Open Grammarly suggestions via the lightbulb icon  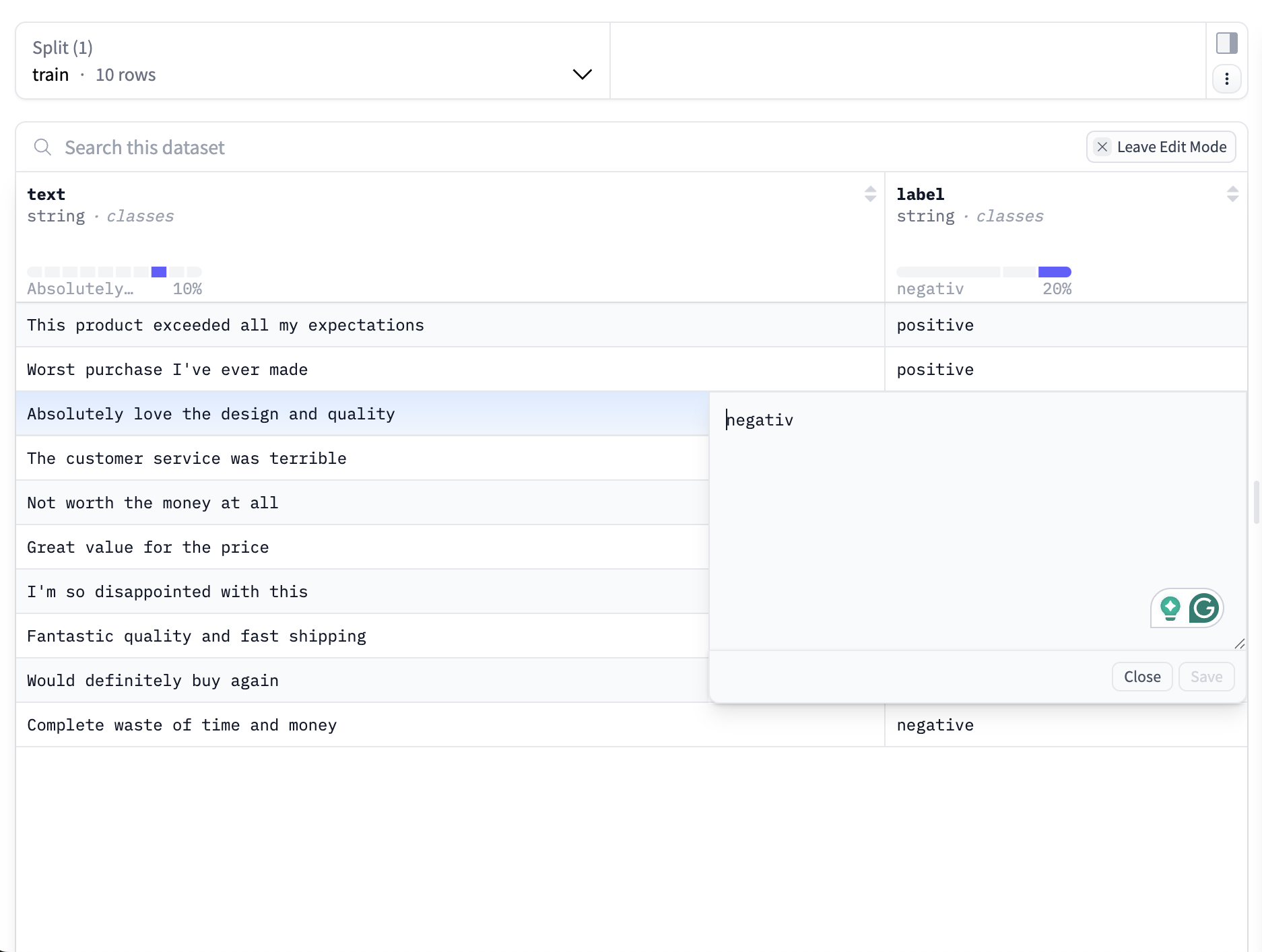tap(1171, 608)
